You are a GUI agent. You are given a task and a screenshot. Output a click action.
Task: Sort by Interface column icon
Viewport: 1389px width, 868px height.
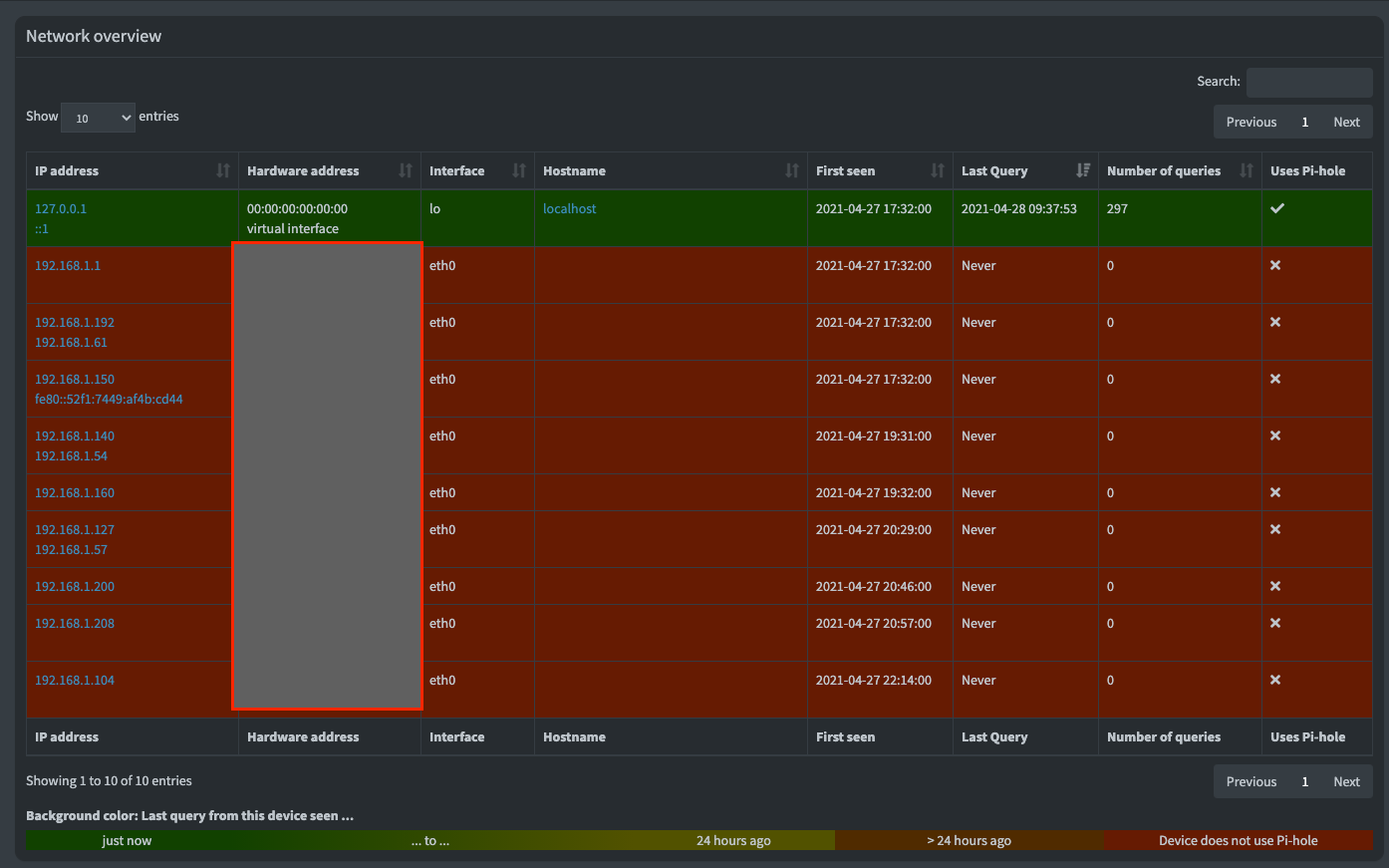pos(519,170)
